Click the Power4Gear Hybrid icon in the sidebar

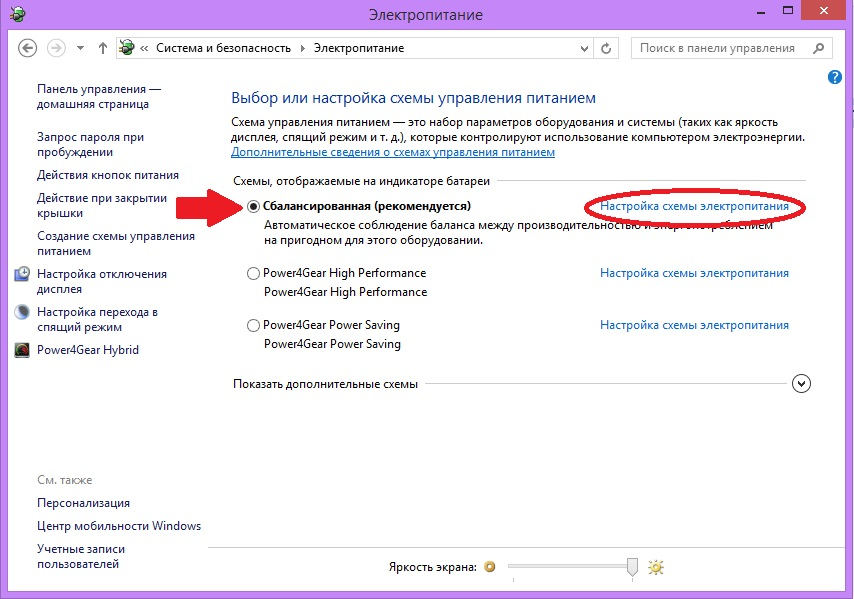pyautogui.click(x=22, y=350)
